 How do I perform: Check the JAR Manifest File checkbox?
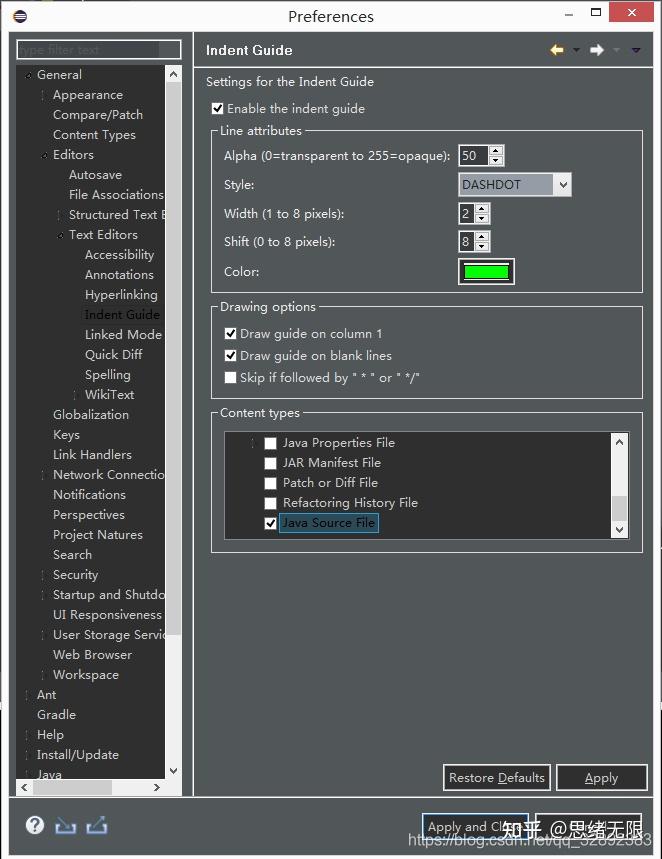(x=270, y=463)
